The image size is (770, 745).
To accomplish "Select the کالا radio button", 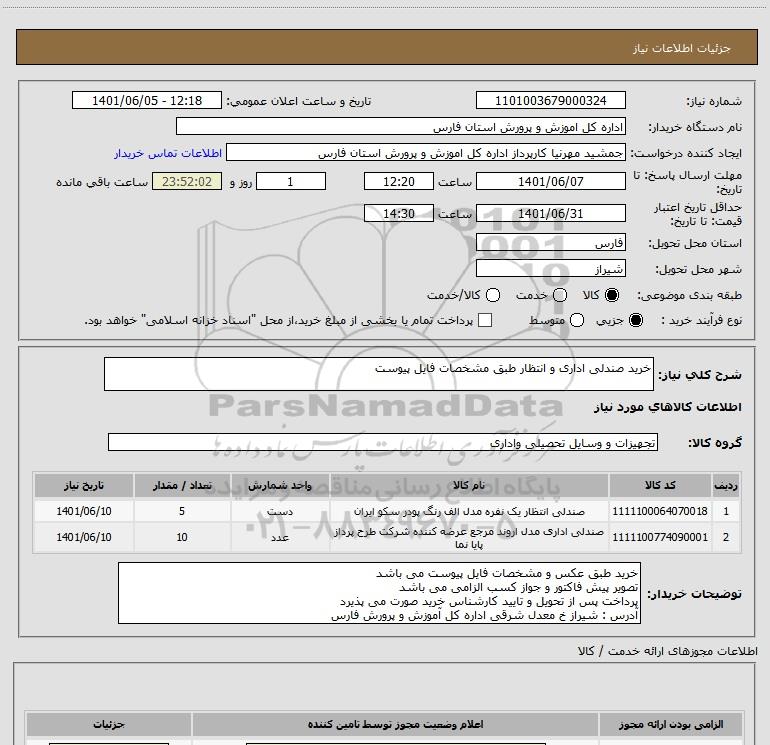I will click(x=612, y=295).
